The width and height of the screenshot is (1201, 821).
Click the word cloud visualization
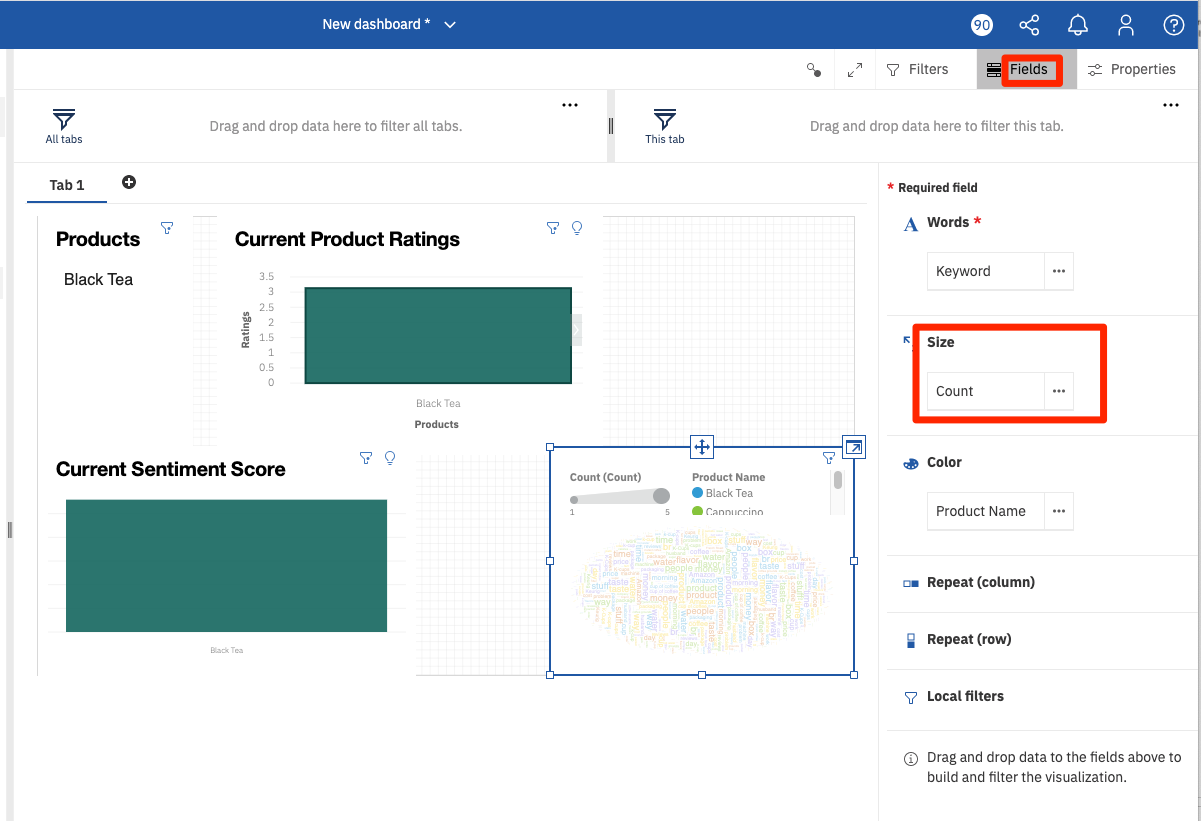click(702, 590)
